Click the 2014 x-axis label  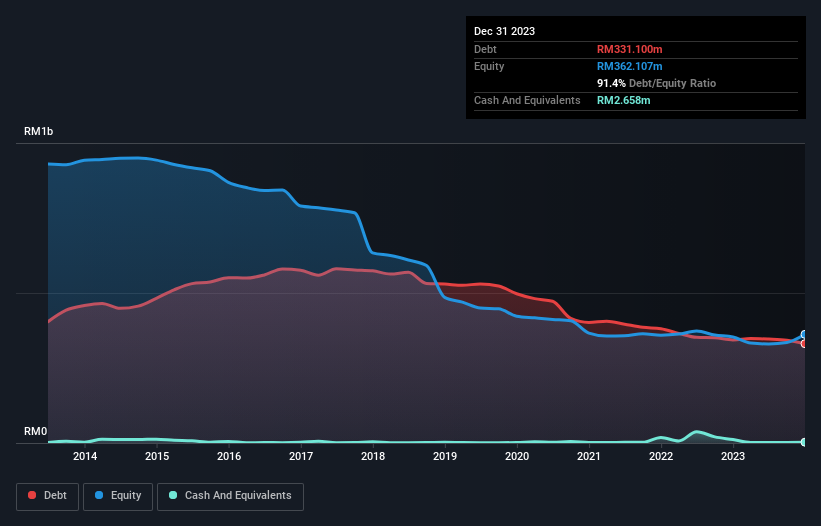coord(85,456)
